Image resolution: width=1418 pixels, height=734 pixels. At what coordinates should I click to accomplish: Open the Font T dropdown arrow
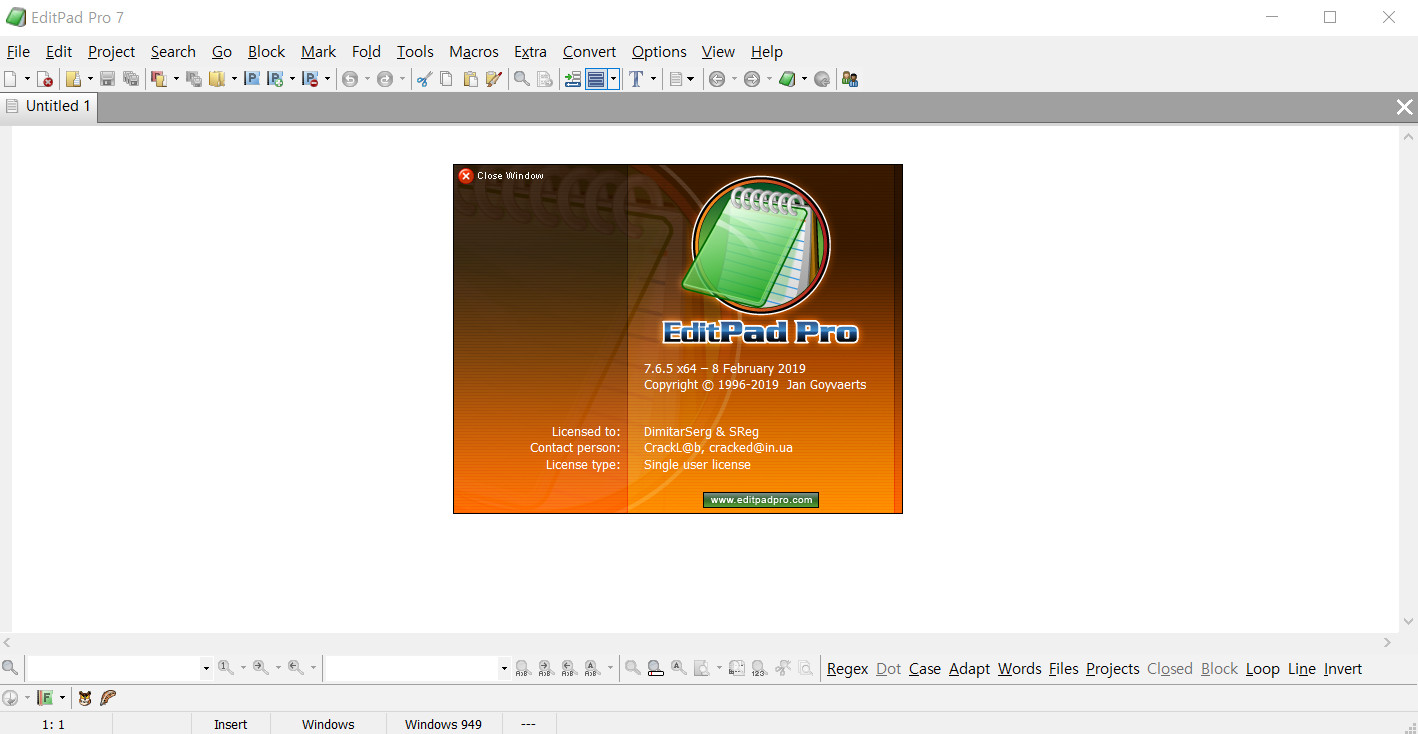click(x=653, y=79)
